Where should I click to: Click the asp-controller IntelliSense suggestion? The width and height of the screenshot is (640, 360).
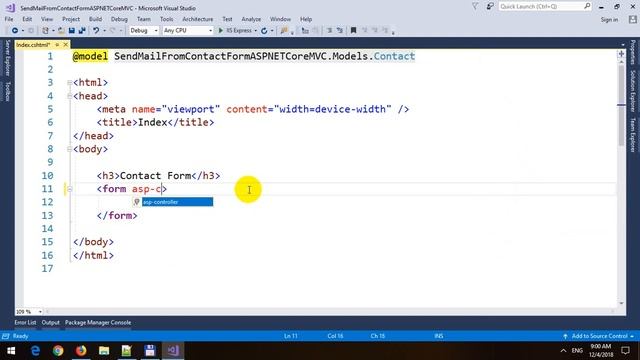[177, 202]
